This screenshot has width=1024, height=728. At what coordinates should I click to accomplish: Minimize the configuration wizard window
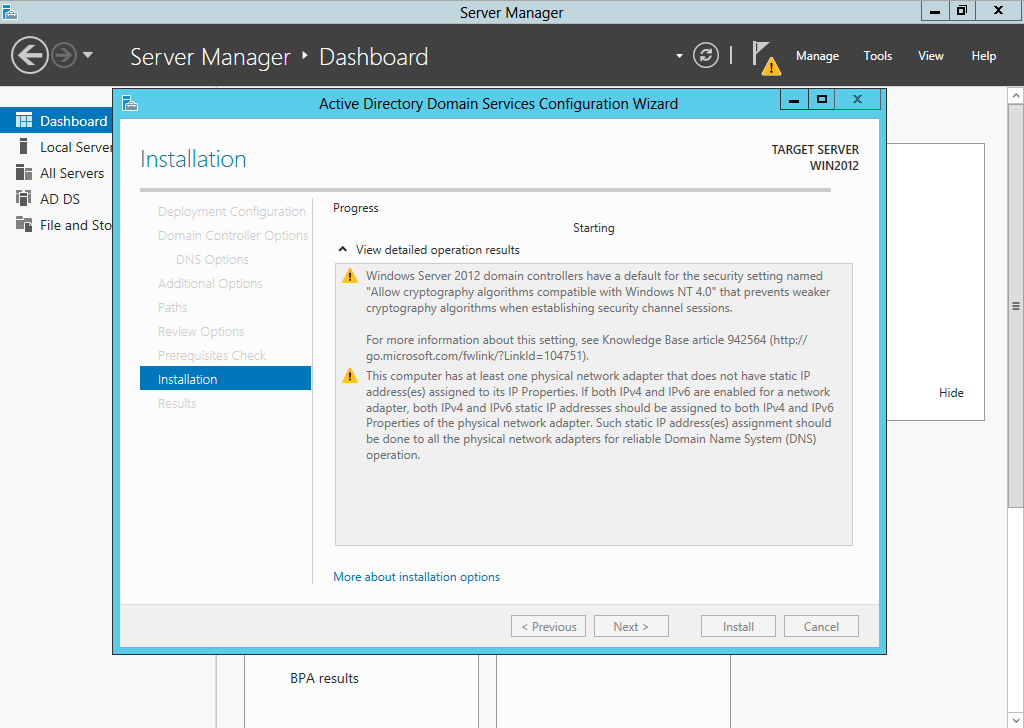click(794, 100)
